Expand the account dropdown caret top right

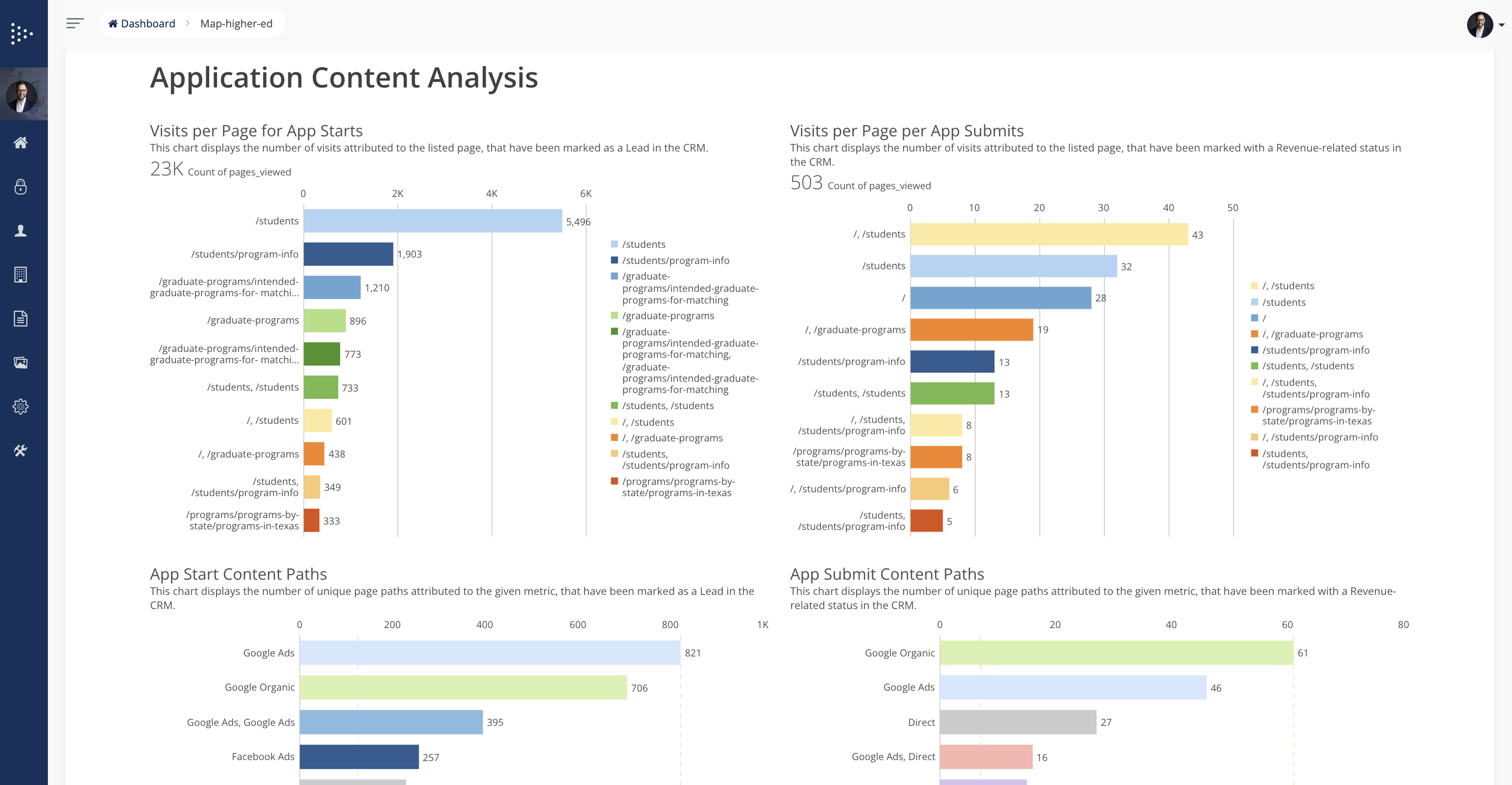click(1501, 24)
